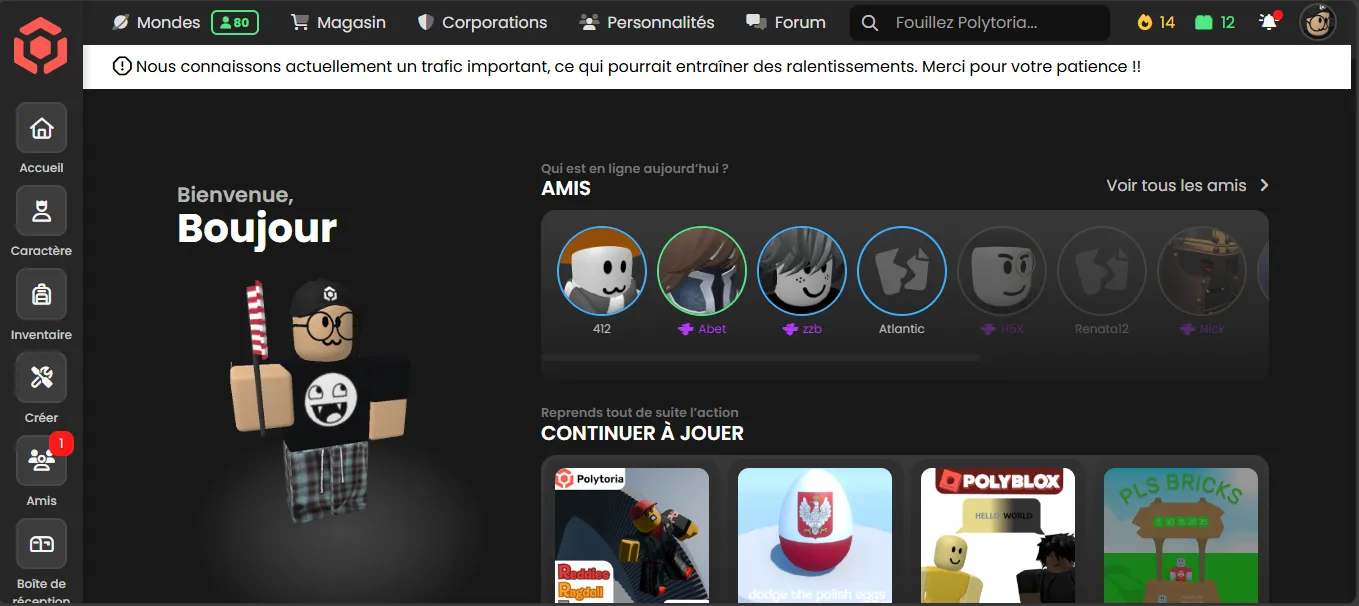Click the chevron next to Voir tous les amis

[1264, 185]
